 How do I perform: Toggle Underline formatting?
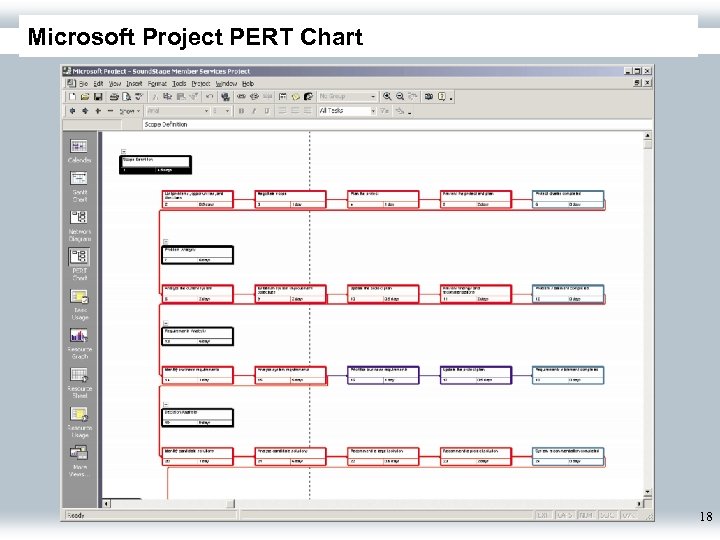tap(267, 111)
